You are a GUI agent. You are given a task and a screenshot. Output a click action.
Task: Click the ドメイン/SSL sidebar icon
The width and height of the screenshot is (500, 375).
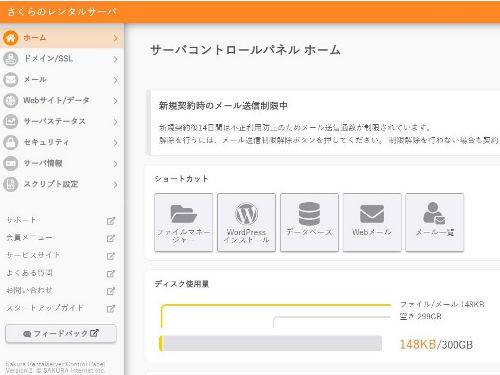click(11, 59)
